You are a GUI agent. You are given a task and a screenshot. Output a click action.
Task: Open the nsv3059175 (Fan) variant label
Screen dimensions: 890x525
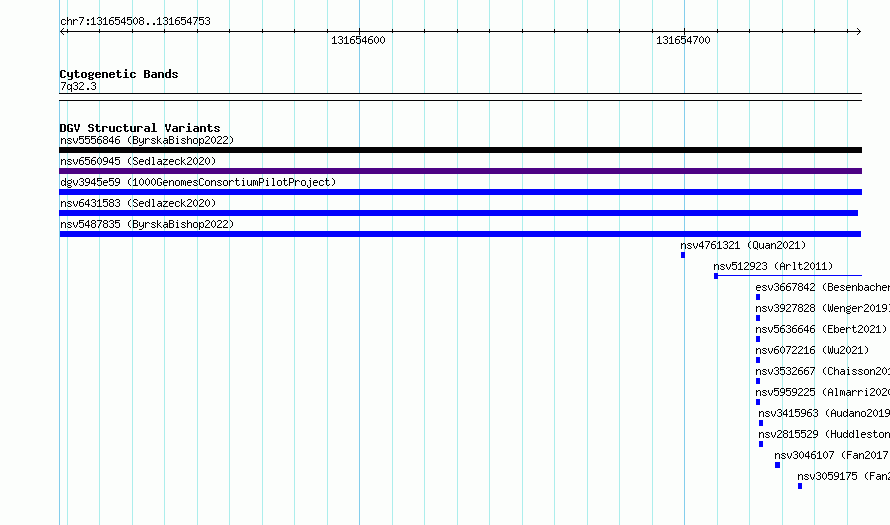click(x=843, y=476)
